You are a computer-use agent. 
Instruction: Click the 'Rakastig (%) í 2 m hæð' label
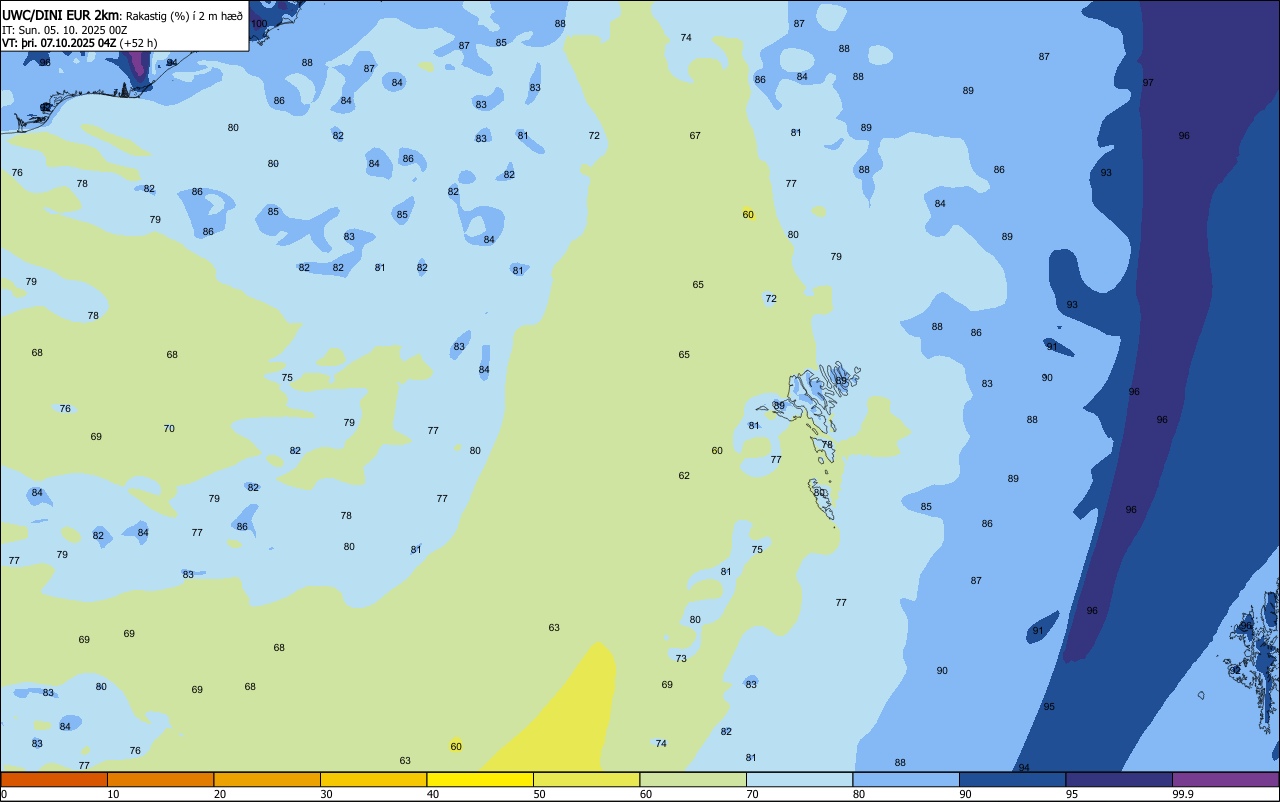185,16
